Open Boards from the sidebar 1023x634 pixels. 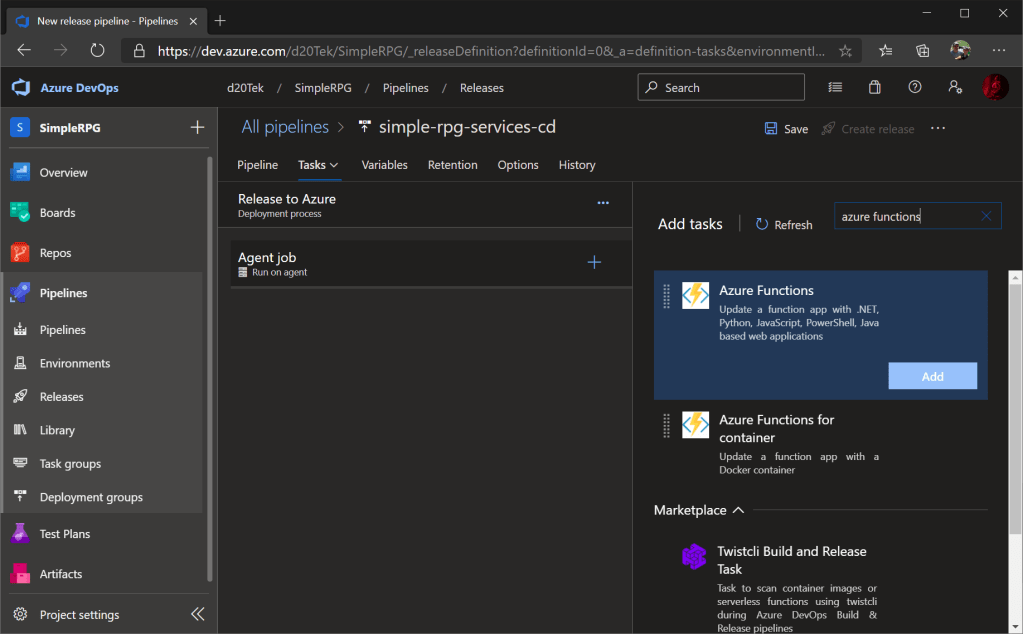[57, 213]
